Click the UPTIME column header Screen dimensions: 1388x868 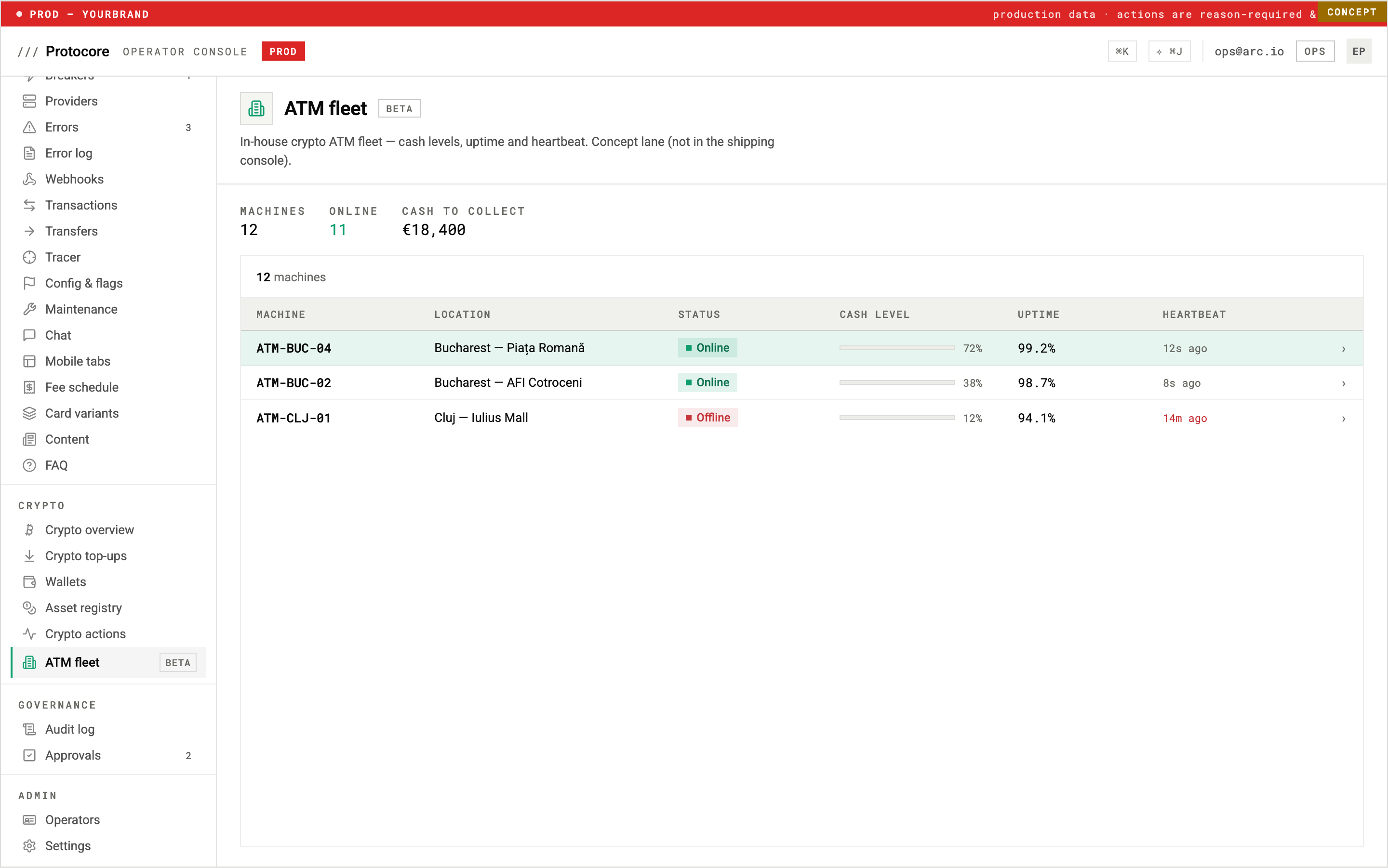[x=1039, y=315]
